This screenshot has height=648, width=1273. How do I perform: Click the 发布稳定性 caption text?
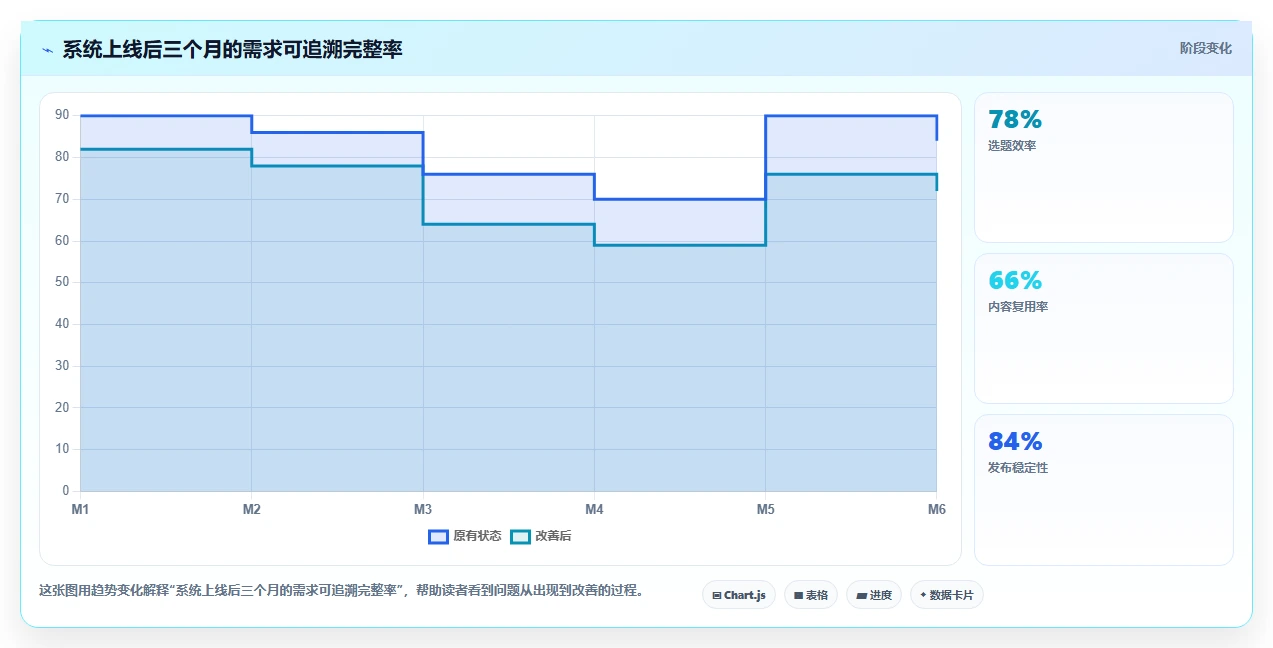tap(1018, 468)
